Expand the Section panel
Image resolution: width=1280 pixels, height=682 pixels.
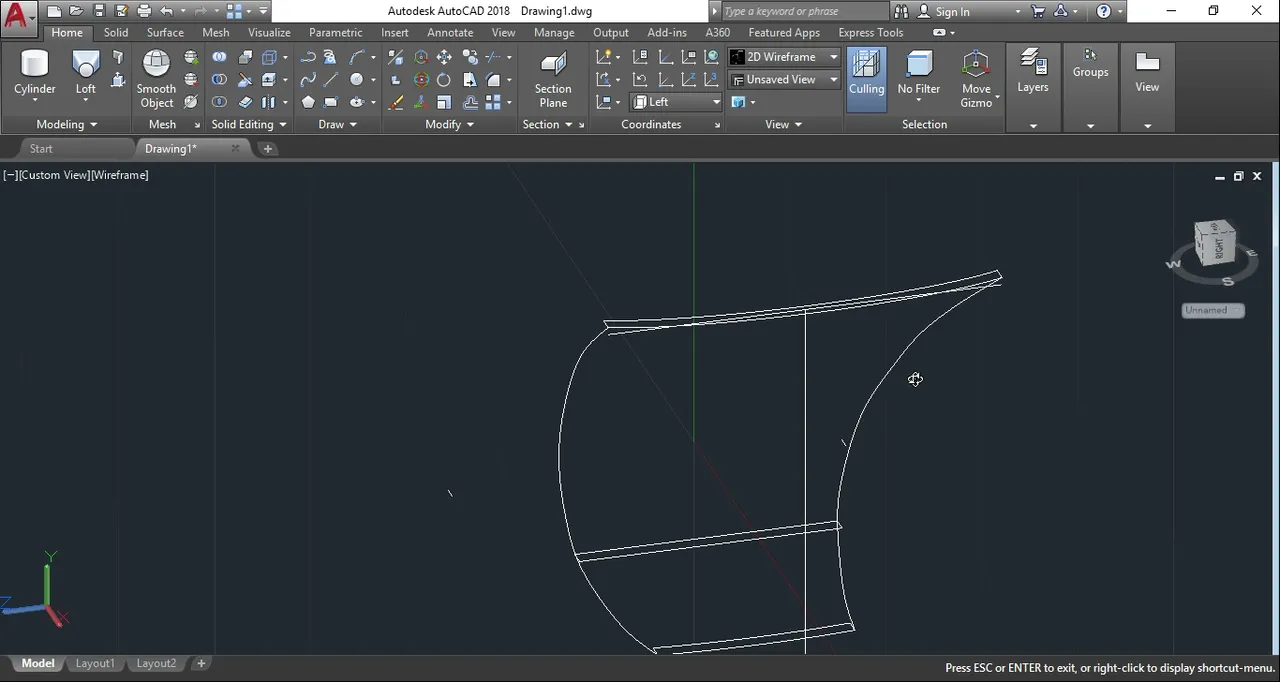pos(547,125)
